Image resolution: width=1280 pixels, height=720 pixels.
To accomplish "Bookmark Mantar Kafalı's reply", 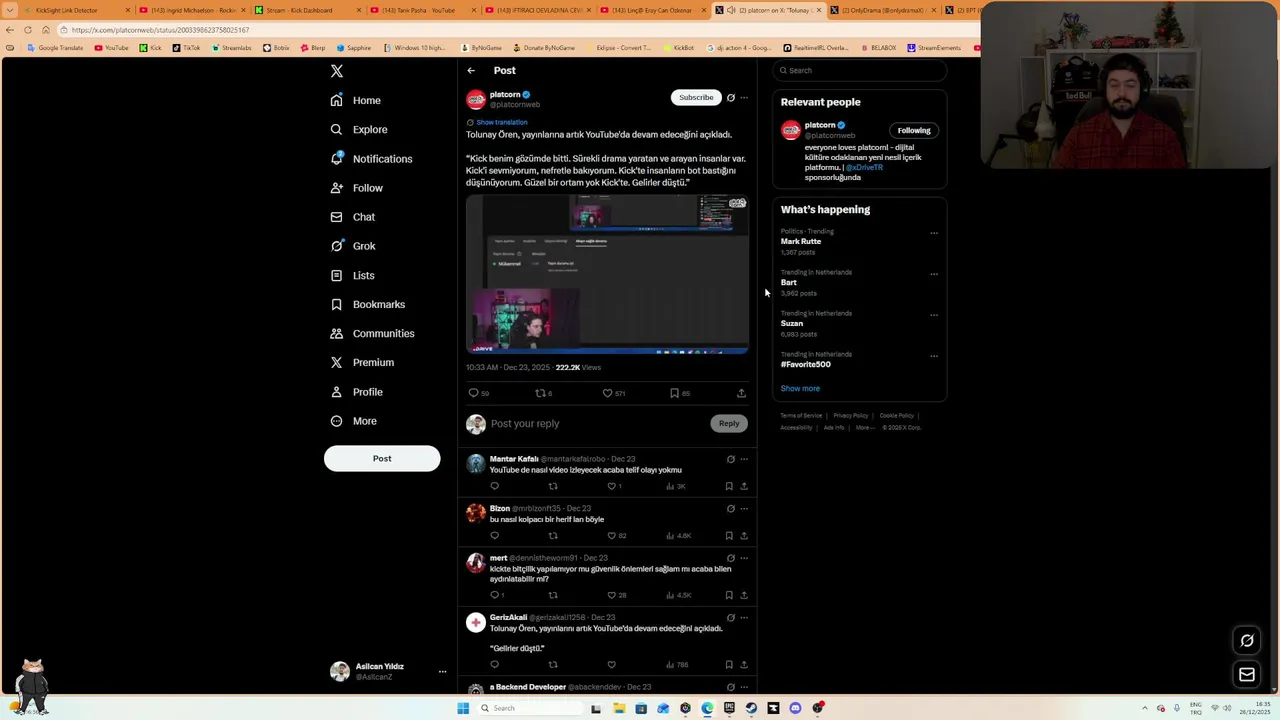I will point(729,486).
